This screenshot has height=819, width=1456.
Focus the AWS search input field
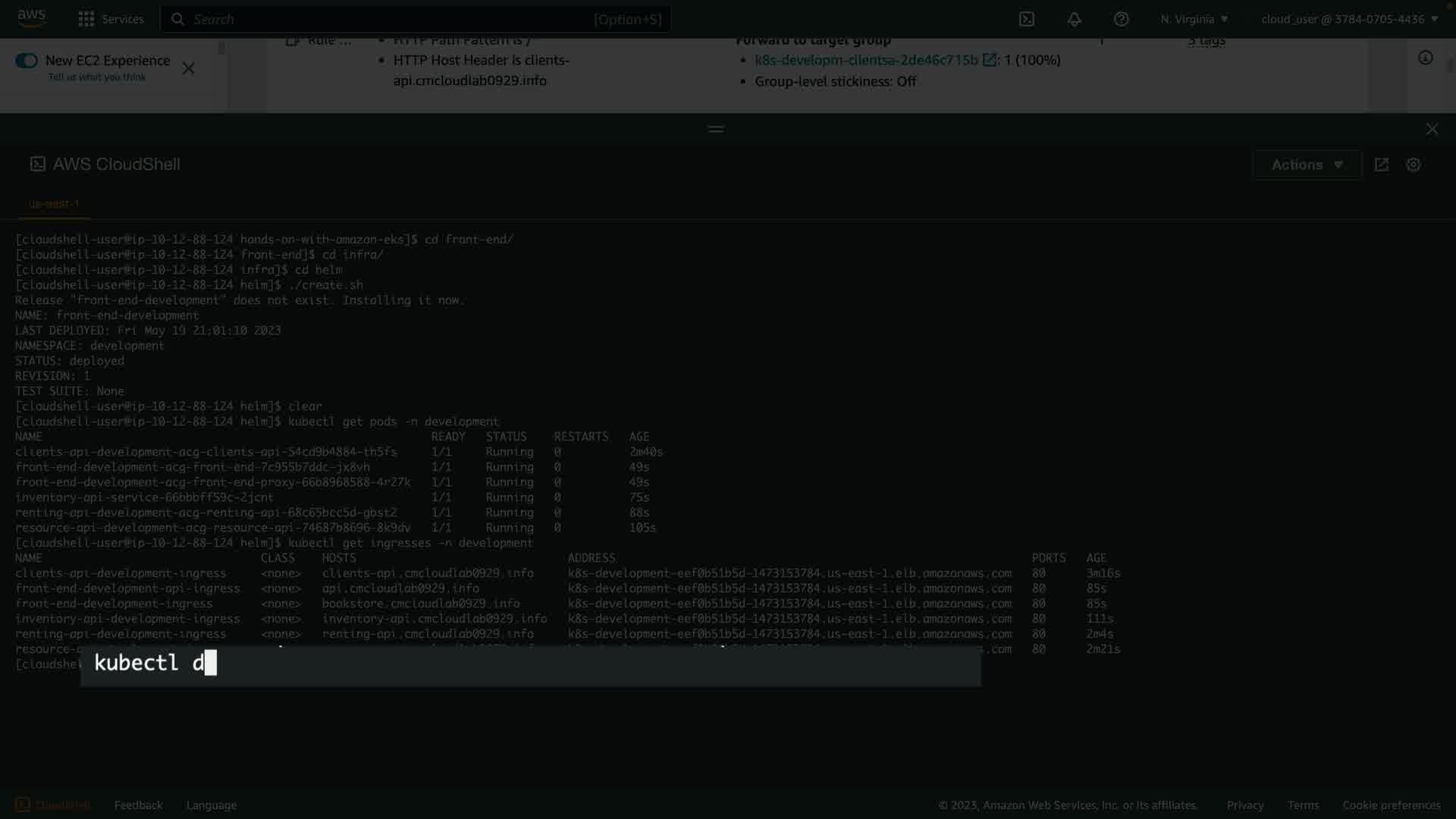pos(416,19)
